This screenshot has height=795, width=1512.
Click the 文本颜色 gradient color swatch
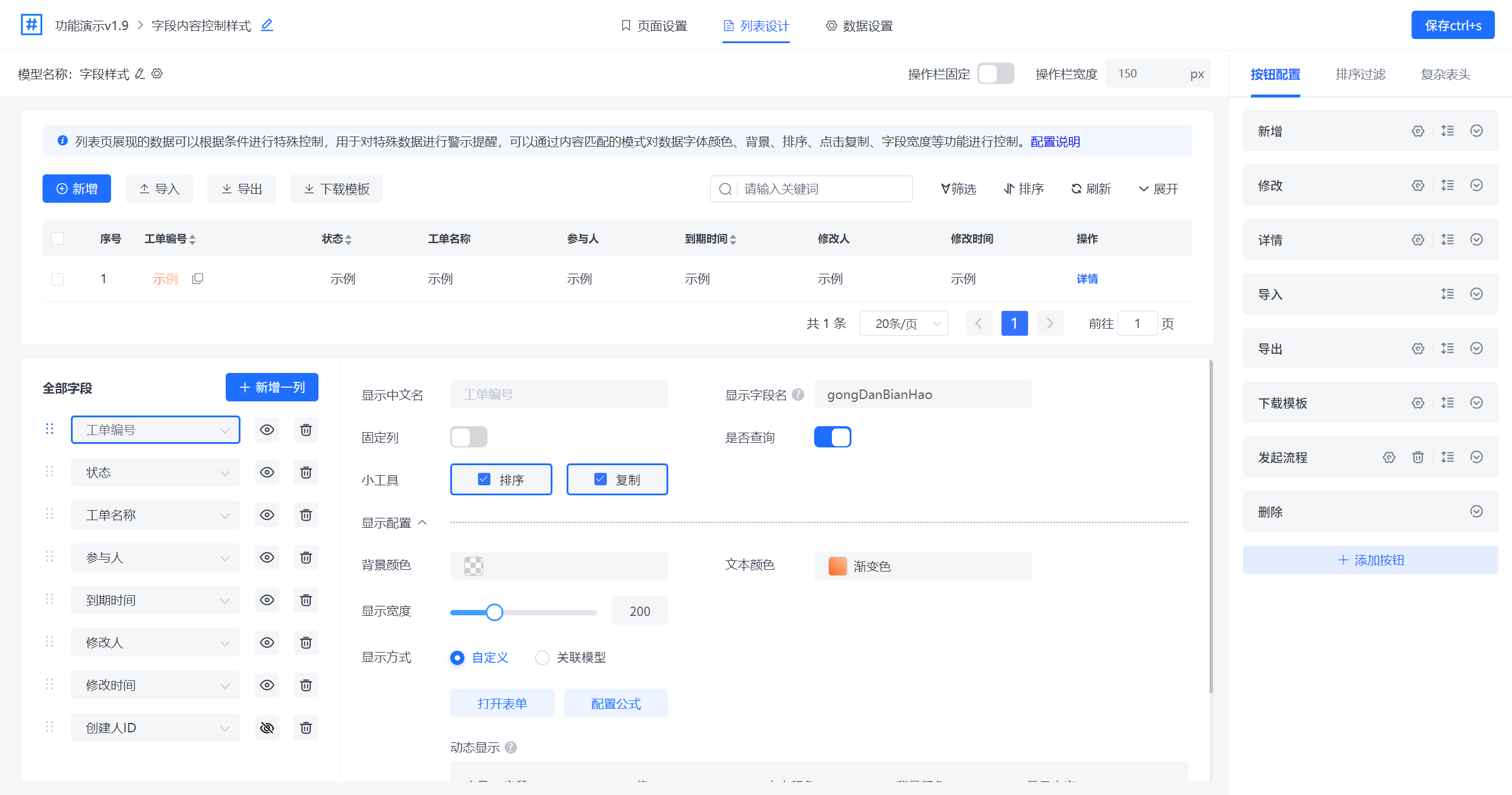[x=837, y=566]
